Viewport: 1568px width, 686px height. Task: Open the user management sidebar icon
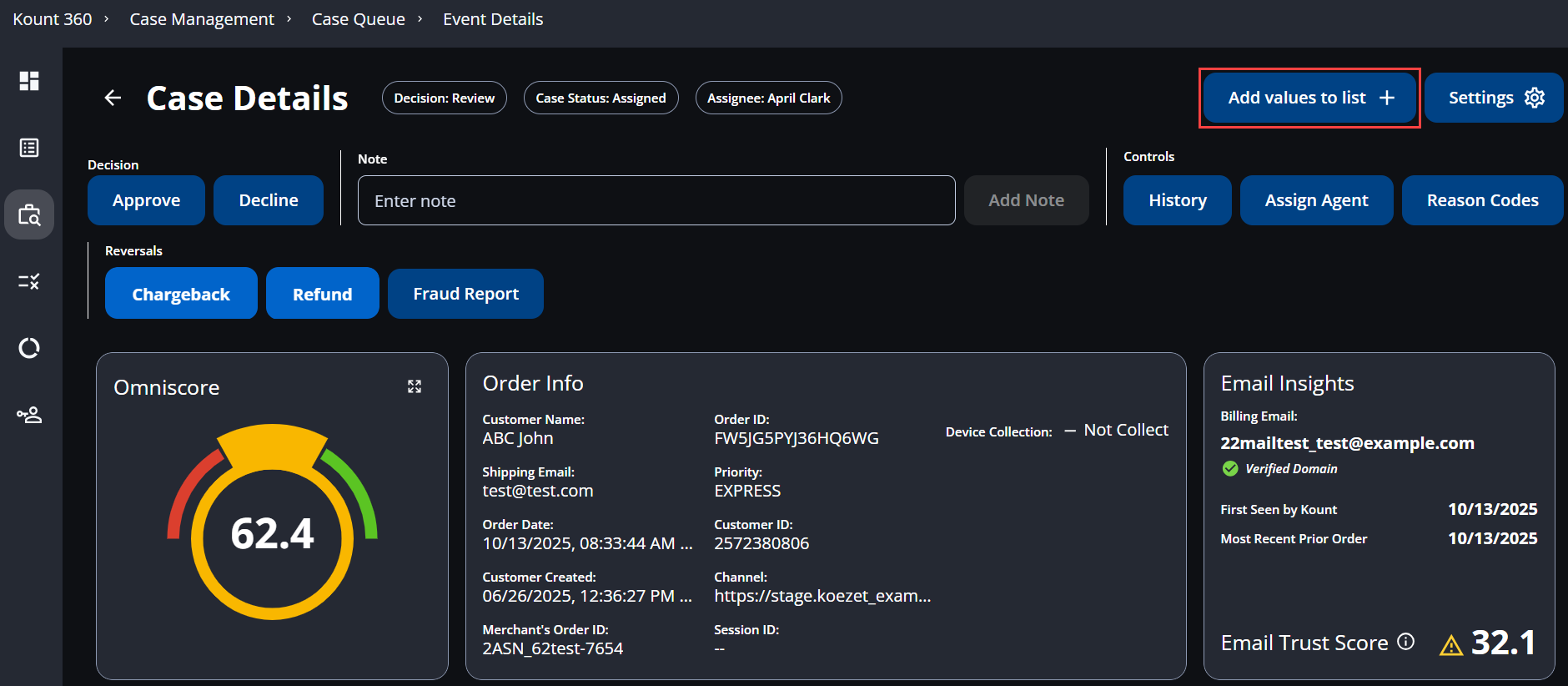pyautogui.click(x=29, y=415)
